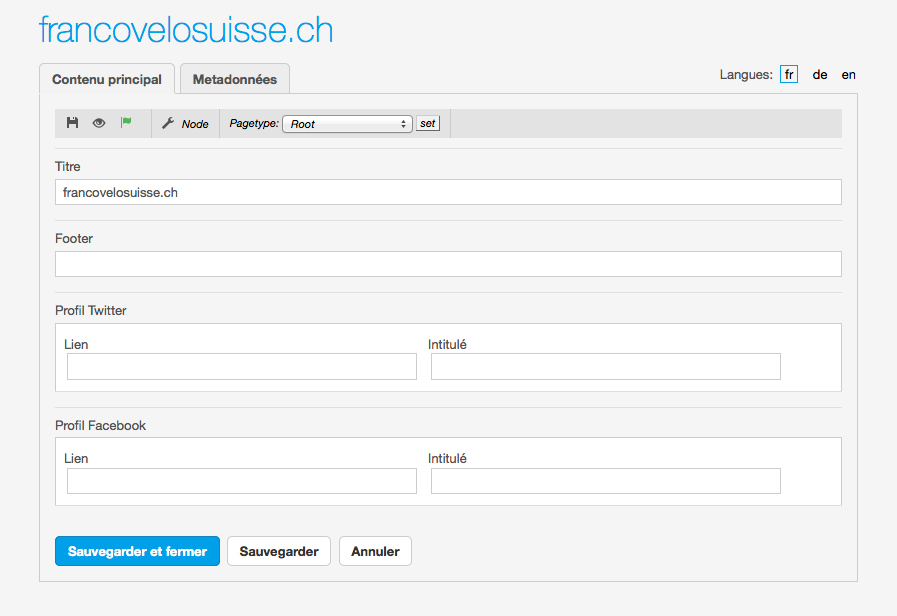Cancel editing with the Annuler button
Image resolution: width=897 pixels, height=616 pixels.
pyautogui.click(x=375, y=551)
